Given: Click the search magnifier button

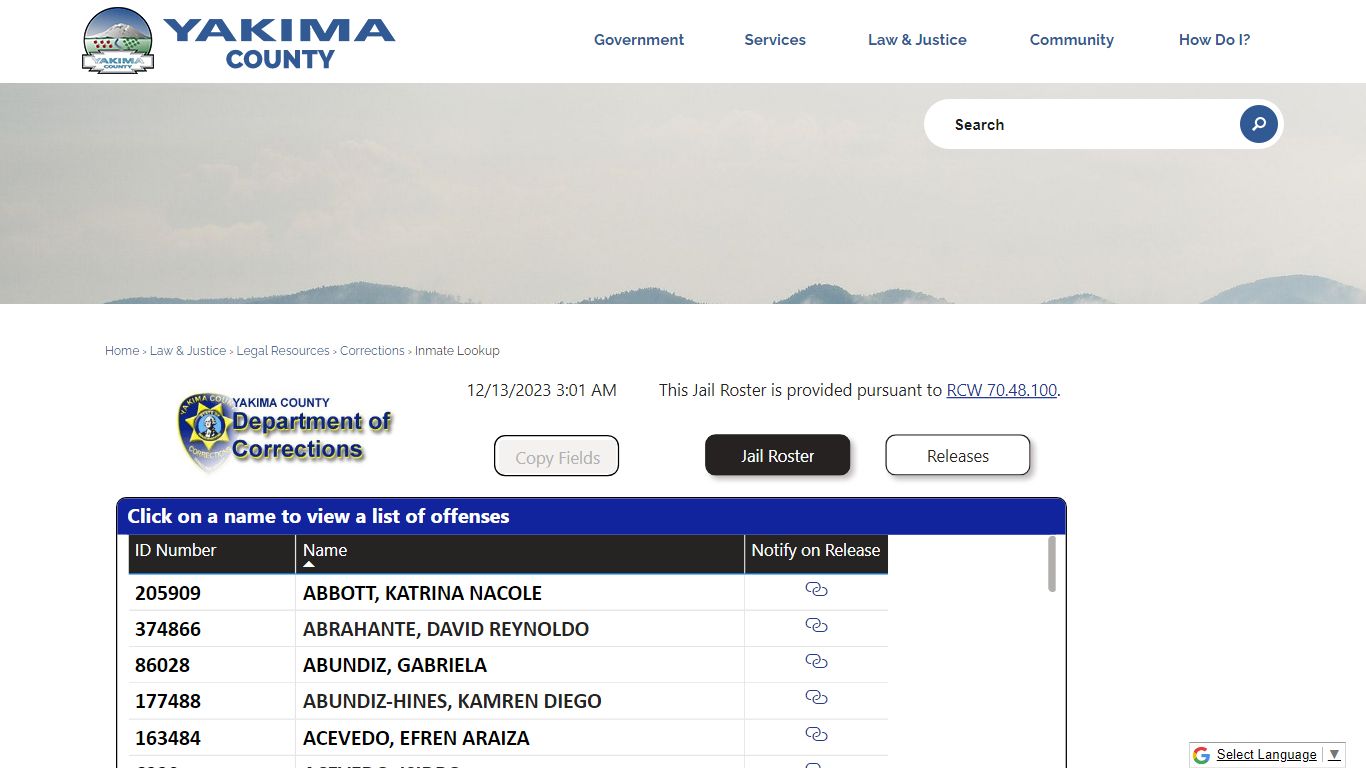Looking at the screenshot, I should coord(1259,124).
